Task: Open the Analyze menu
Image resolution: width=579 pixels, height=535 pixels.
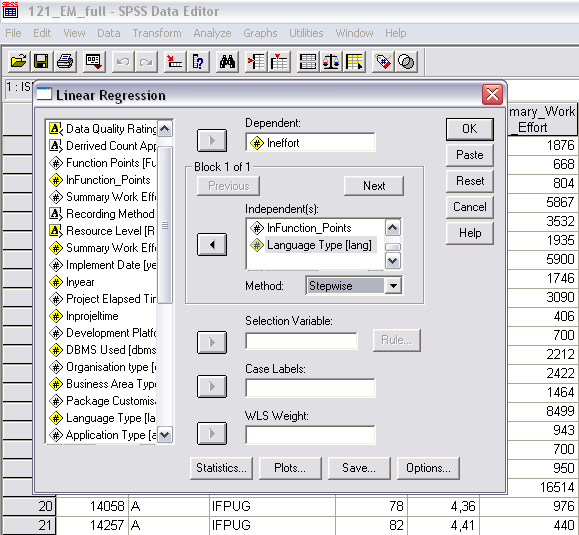Action: [x=212, y=33]
